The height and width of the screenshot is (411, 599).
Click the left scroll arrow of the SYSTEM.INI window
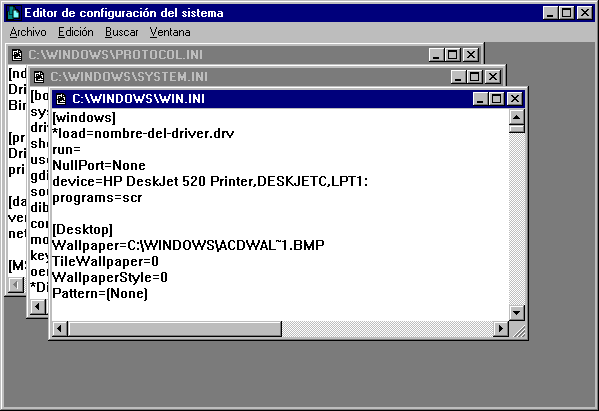point(37,306)
